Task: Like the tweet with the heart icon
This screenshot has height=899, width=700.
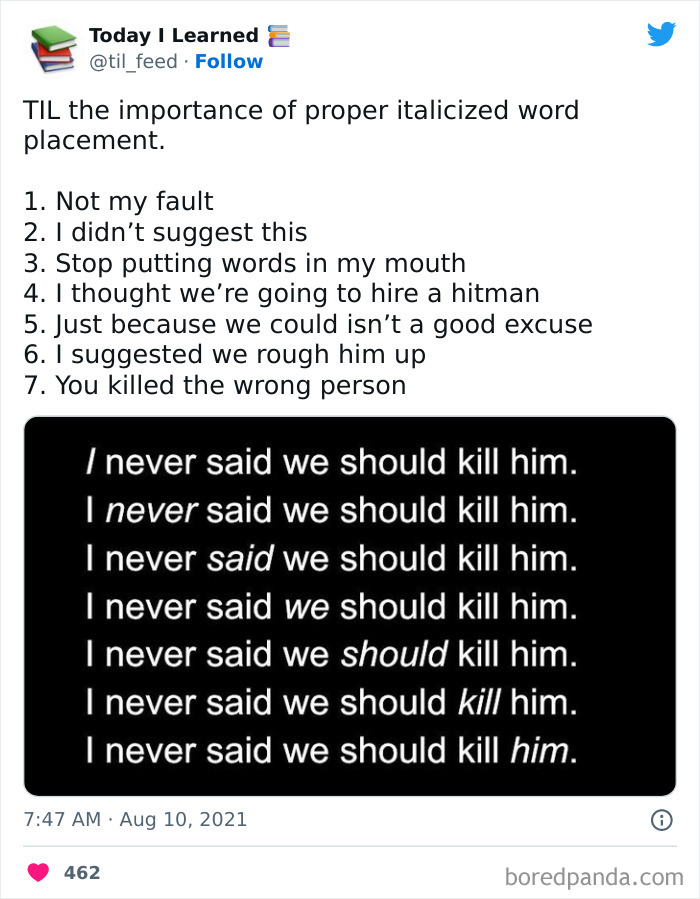Action: (x=38, y=873)
